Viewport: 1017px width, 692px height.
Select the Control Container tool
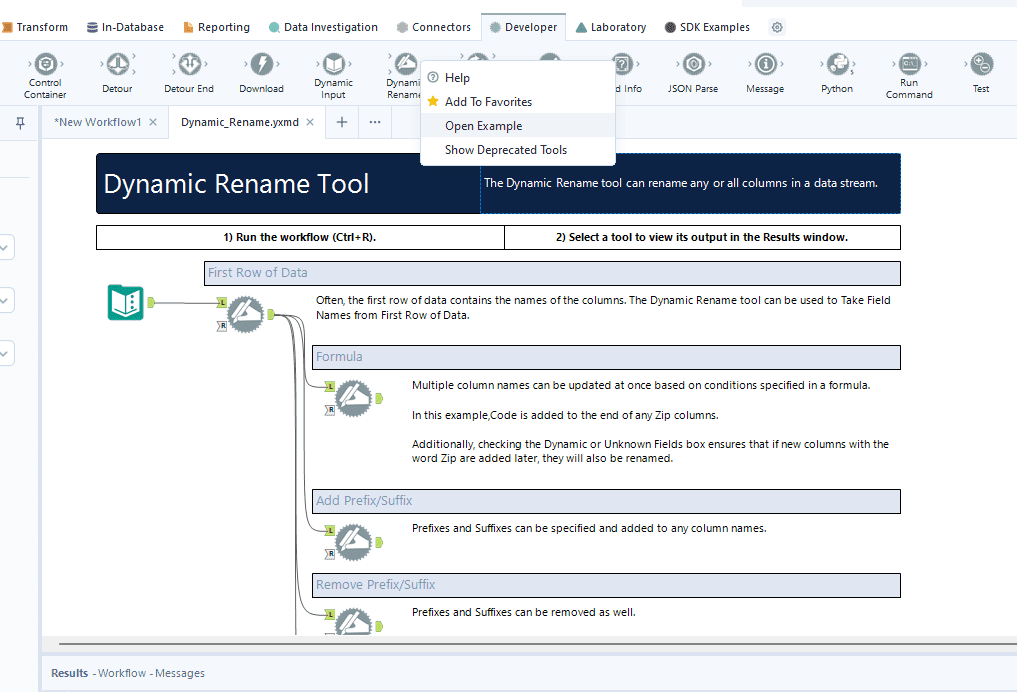45,66
